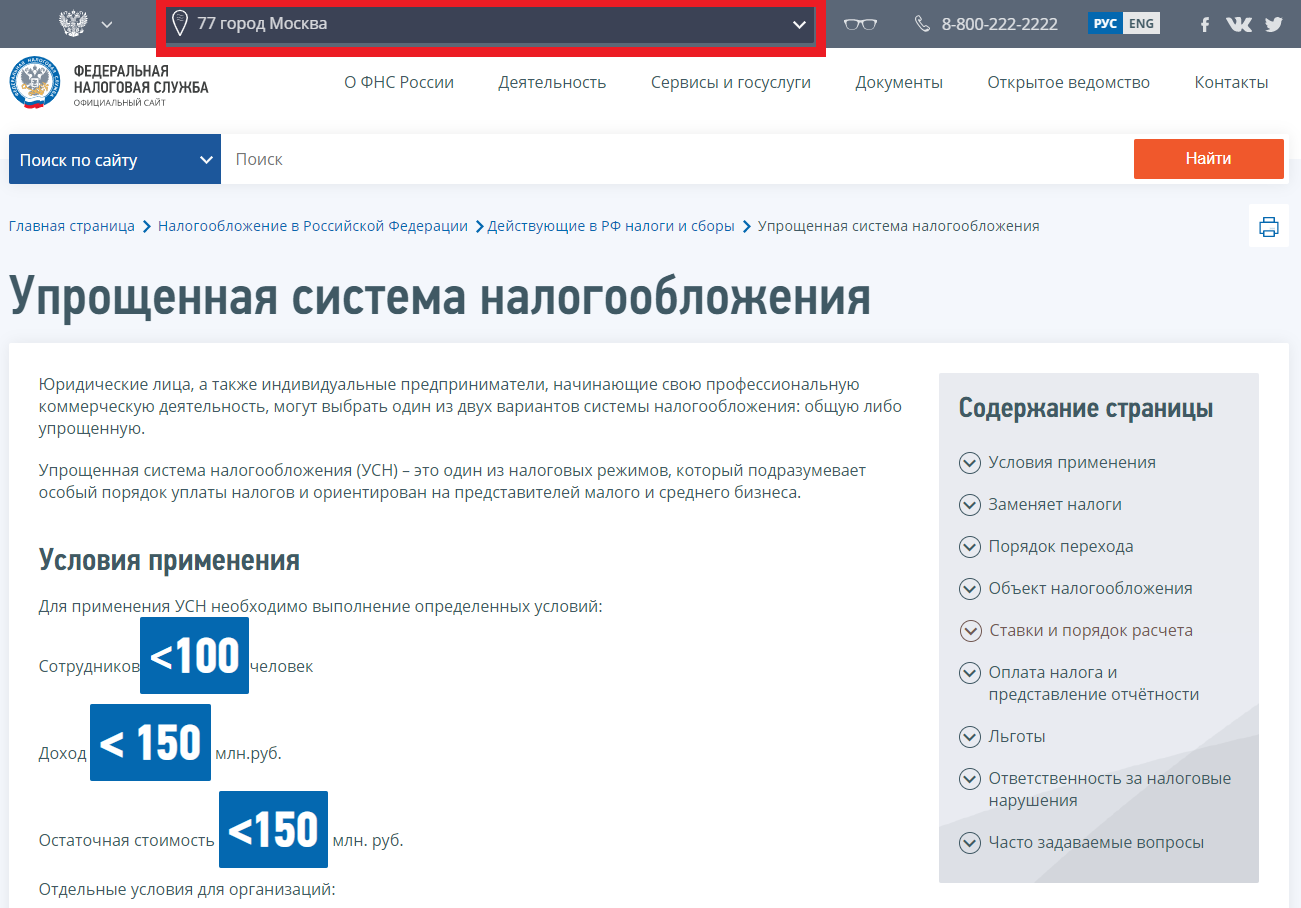Expand the dropdown arrow next to the emblem

click(107, 24)
